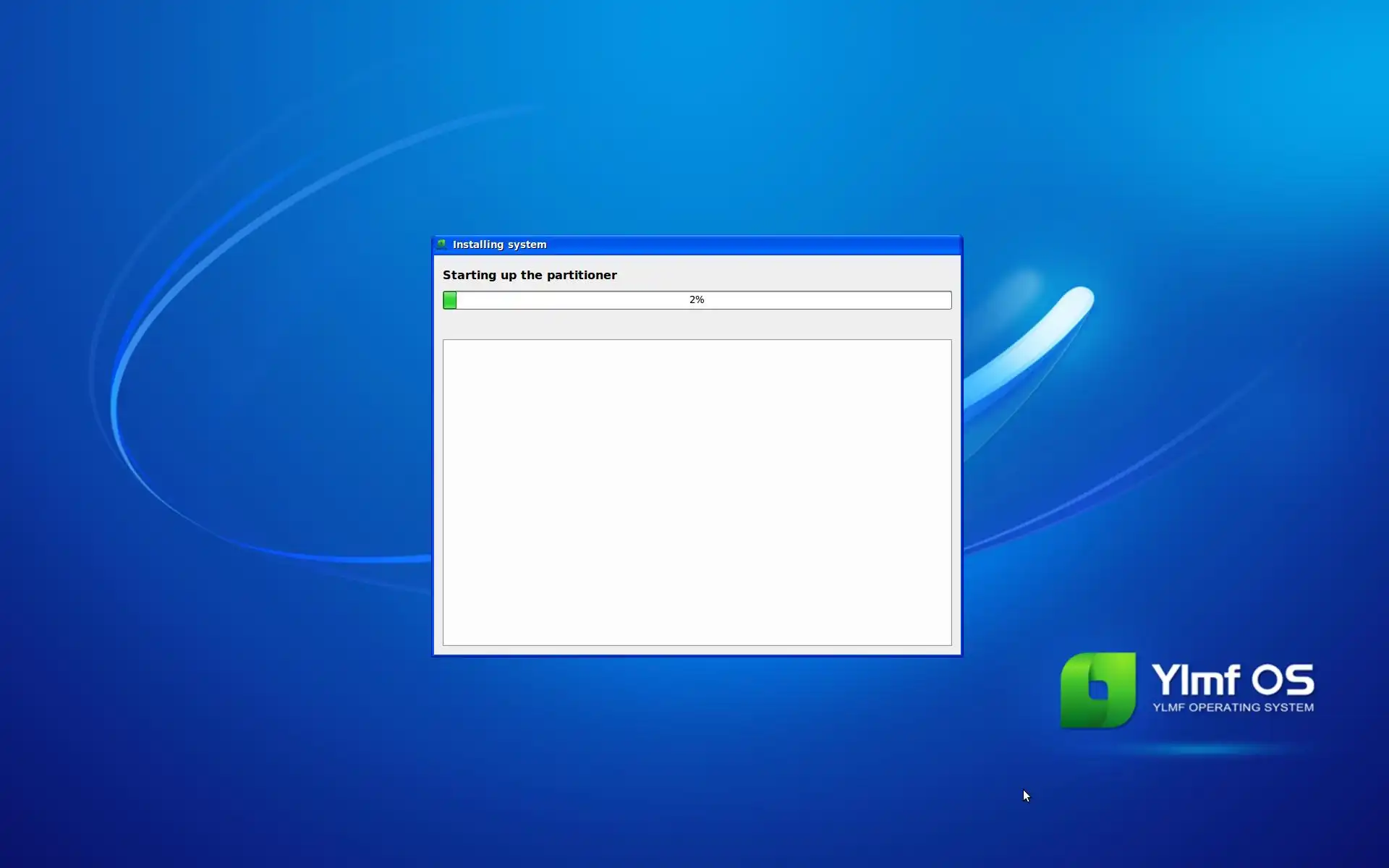The height and width of the screenshot is (868, 1389).
Task: Click the "Starting up the partitioner" status label
Action: coord(530,275)
